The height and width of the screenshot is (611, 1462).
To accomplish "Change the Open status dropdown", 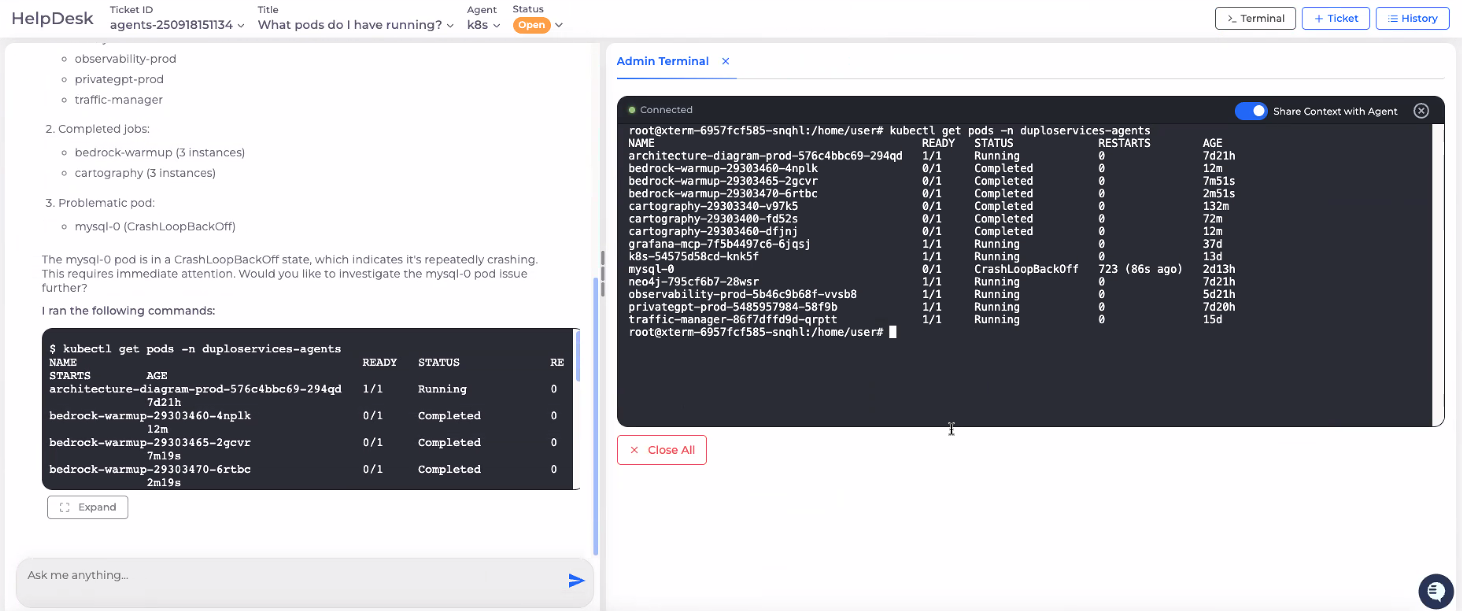I will (x=538, y=25).
